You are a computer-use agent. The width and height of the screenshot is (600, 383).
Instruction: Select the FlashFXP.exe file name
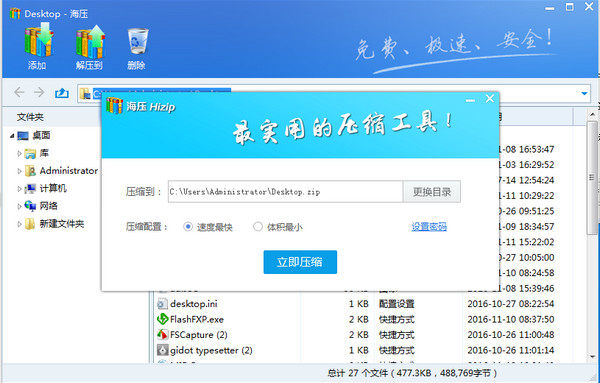(x=197, y=319)
